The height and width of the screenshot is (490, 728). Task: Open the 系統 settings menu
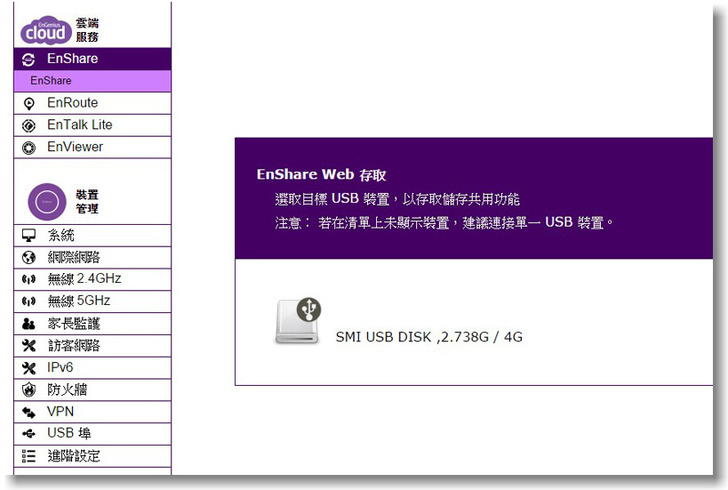[92, 235]
